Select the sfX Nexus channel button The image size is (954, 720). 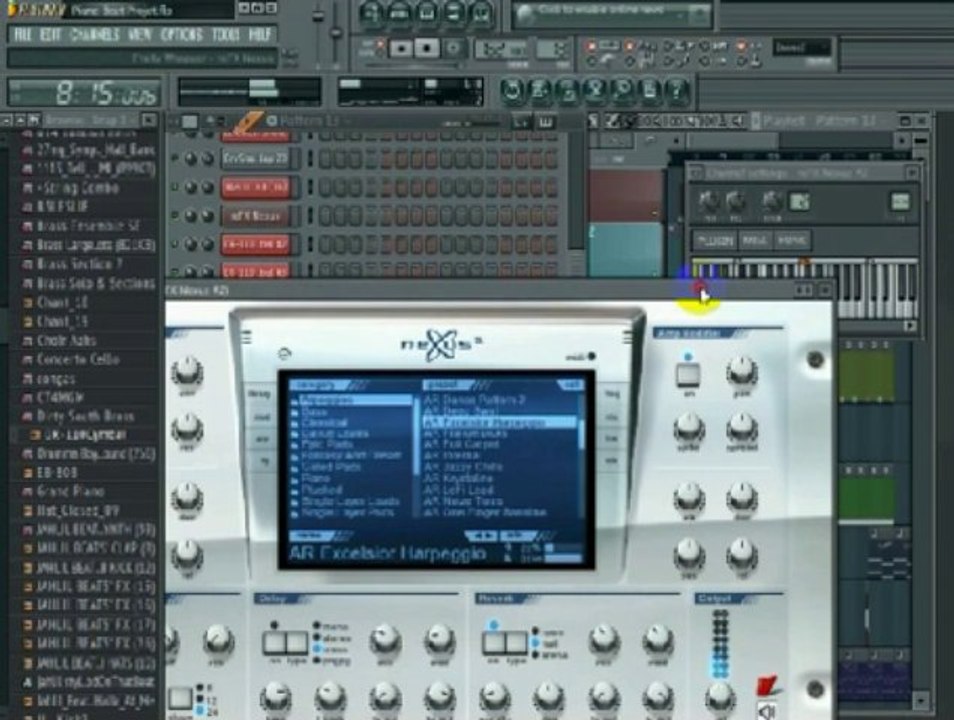tap(256, 215)
